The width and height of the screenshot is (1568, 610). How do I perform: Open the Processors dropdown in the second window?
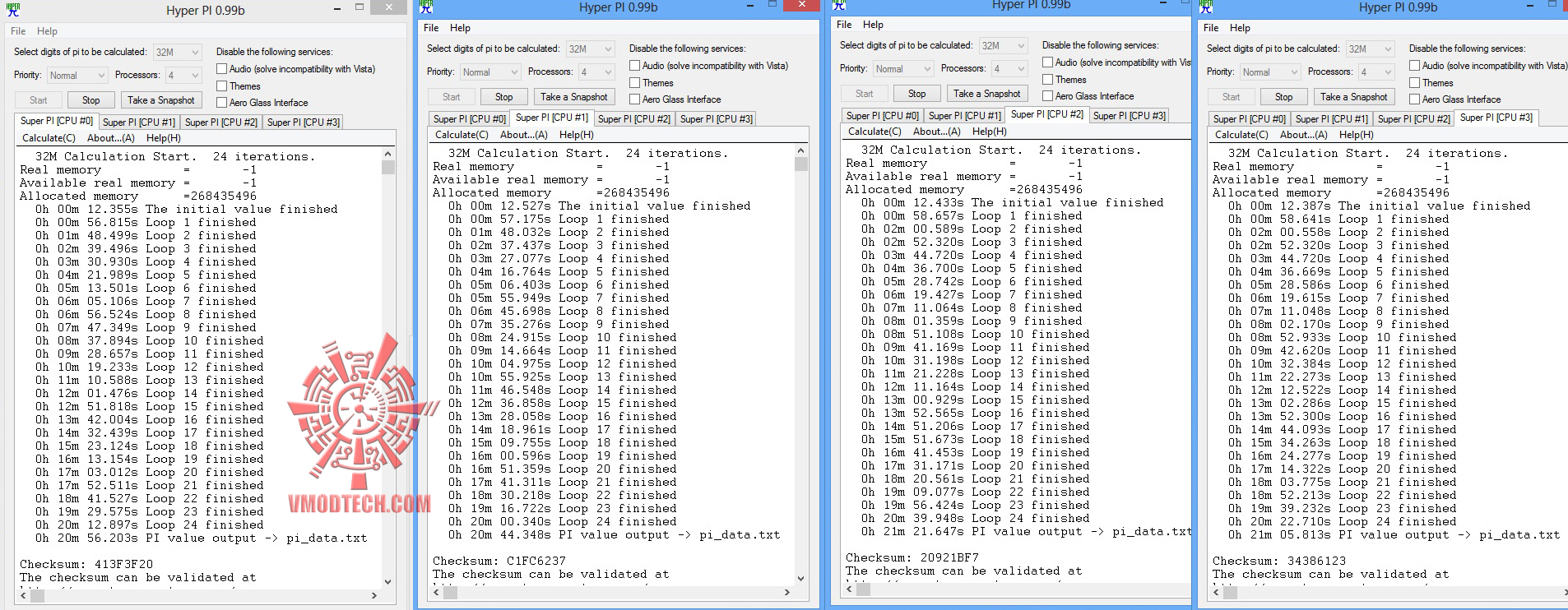point(596,72)
